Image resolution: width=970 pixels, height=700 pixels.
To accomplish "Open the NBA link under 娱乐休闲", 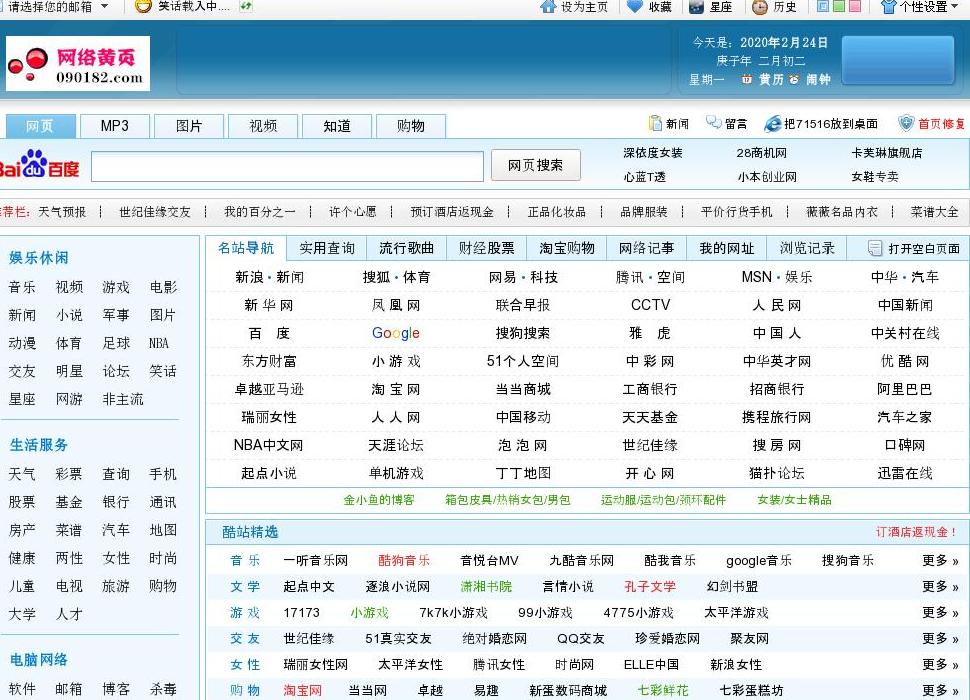I will point(159,343).
